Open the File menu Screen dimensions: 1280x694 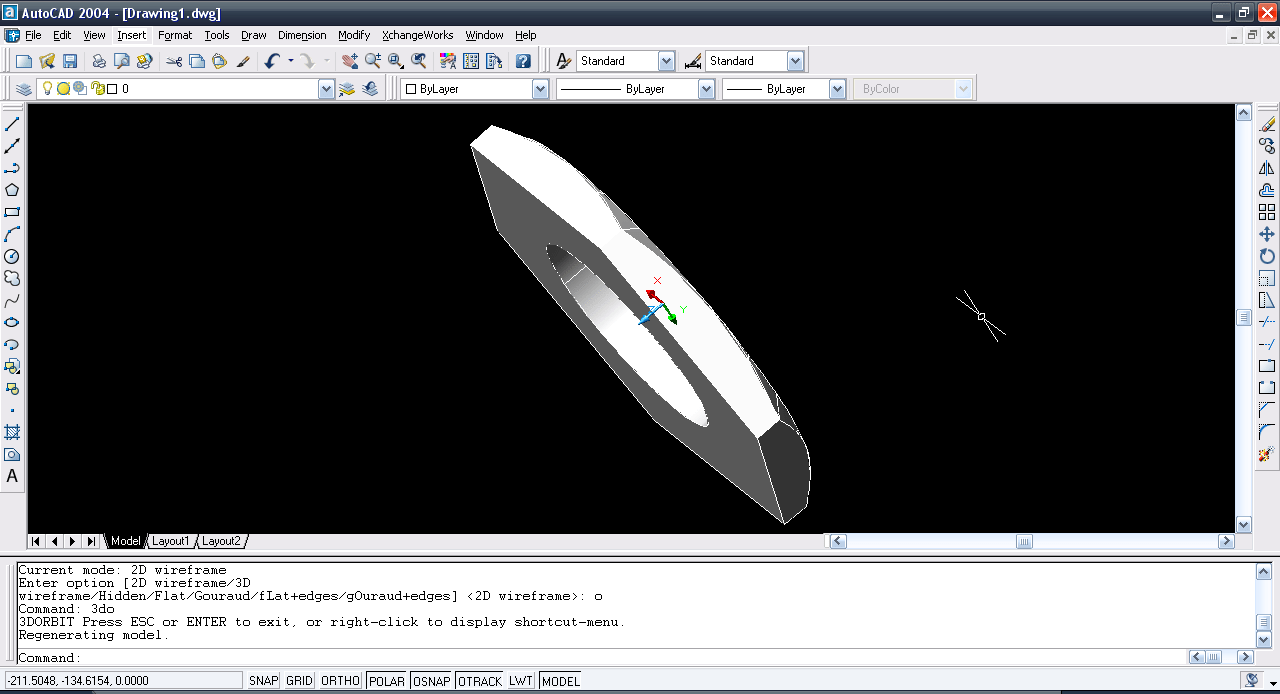(33, 35)
